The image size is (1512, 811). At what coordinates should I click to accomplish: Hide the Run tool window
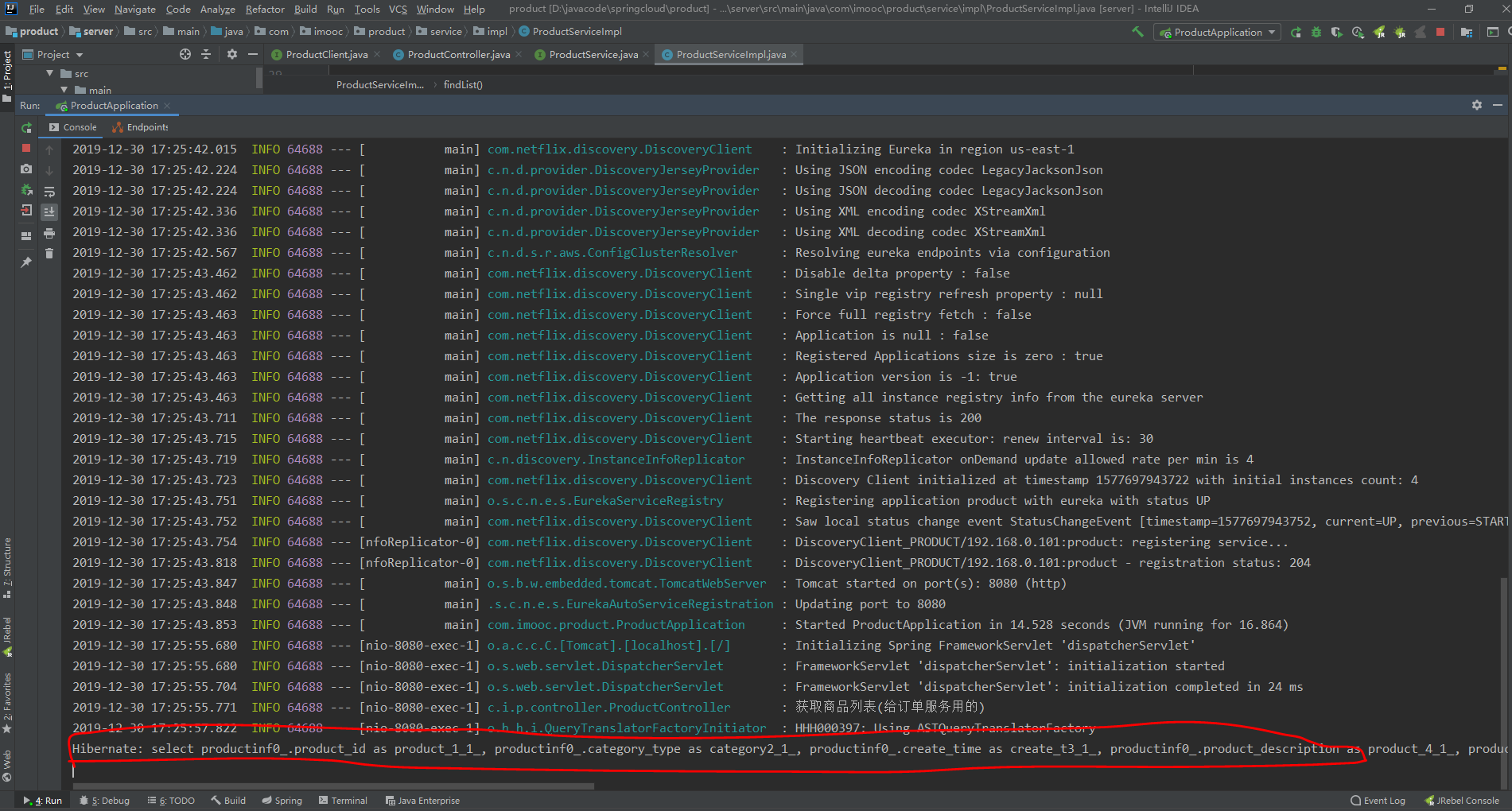(x=1498, y=105)
